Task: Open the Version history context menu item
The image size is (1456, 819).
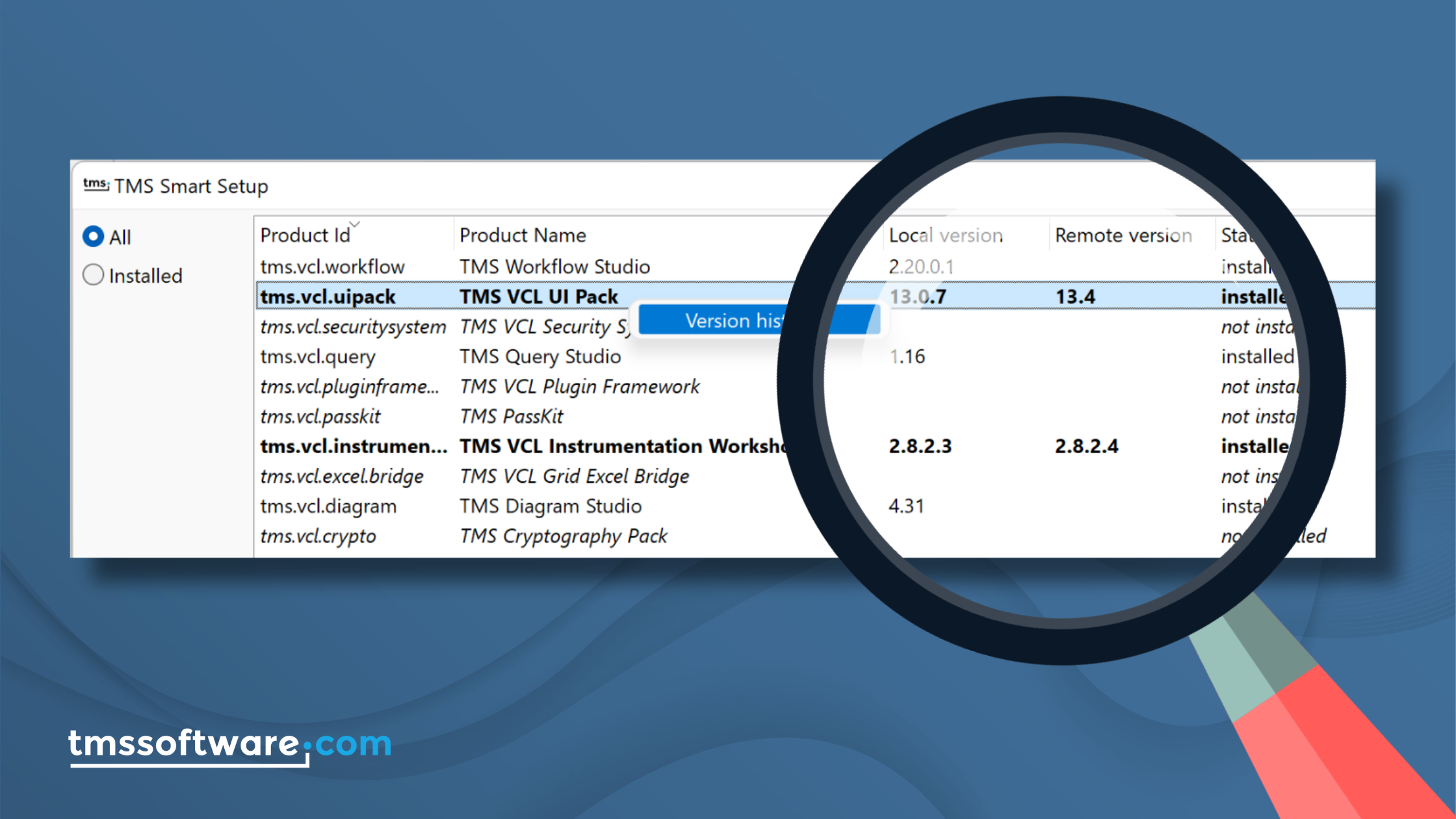Action: point(734,320)
